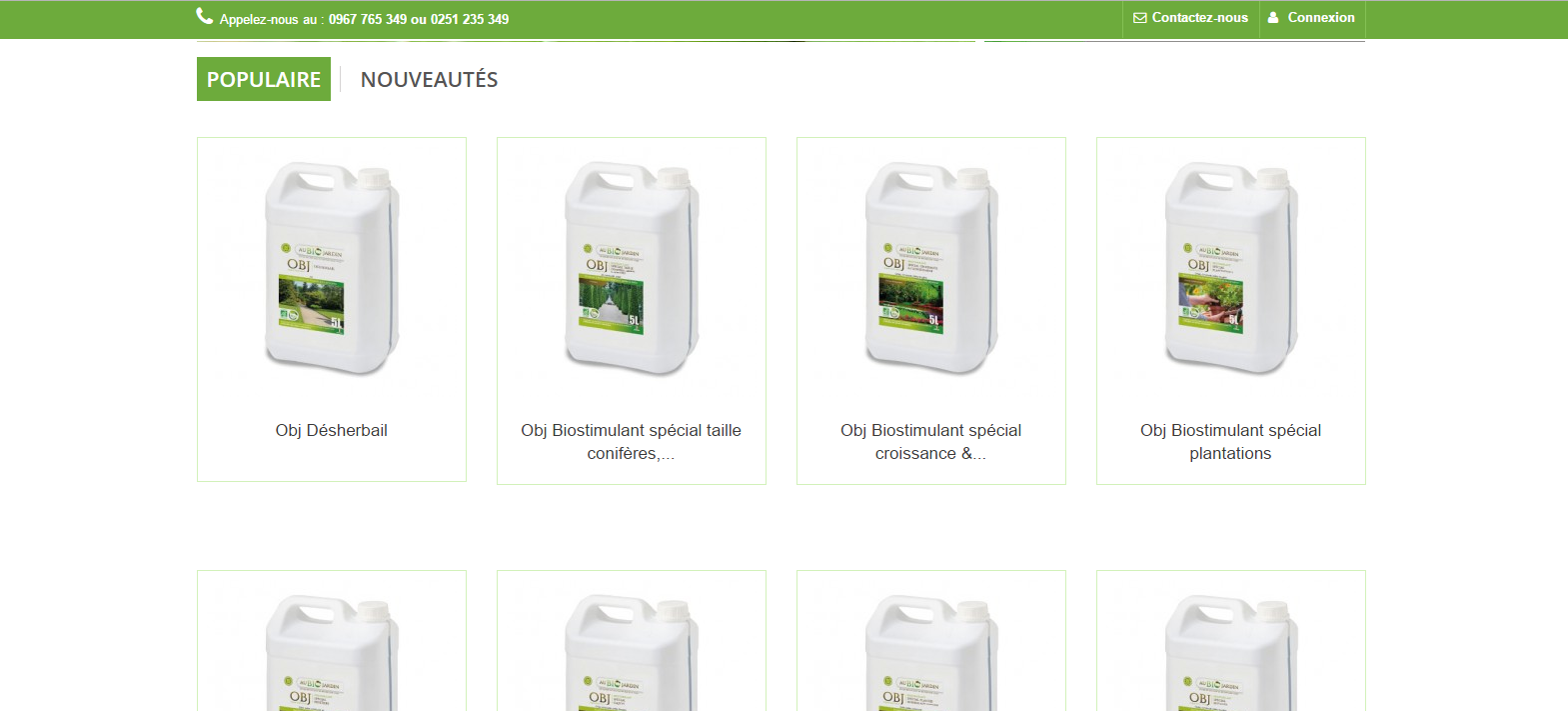1568x711 pixels.
Task: Click the phone handset icon
Action: [x=204, y=16]
